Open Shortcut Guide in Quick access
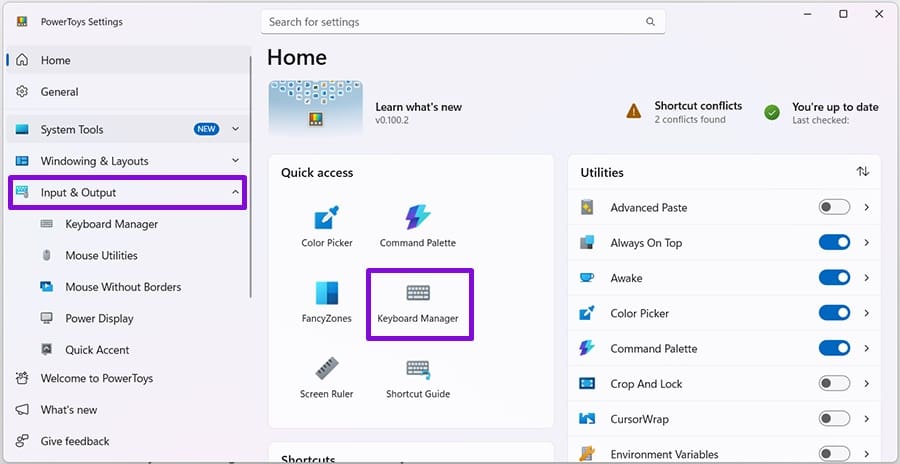 pyautogui.click(x=418, y=378)
